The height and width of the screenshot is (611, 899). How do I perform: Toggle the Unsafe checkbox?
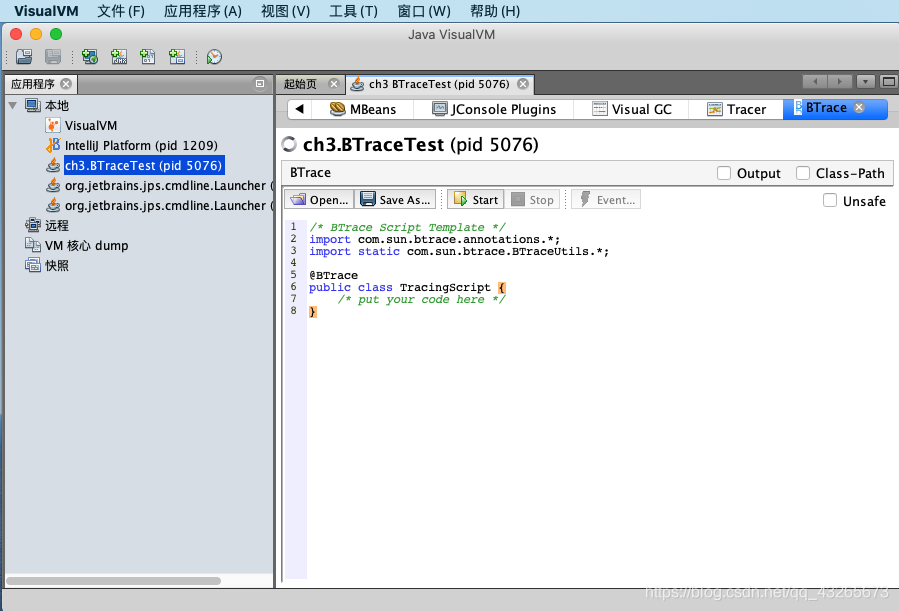(830, 200)
